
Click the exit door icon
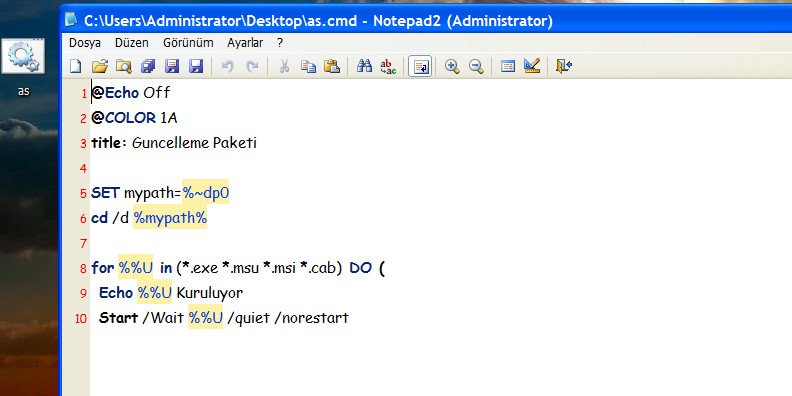564,66
